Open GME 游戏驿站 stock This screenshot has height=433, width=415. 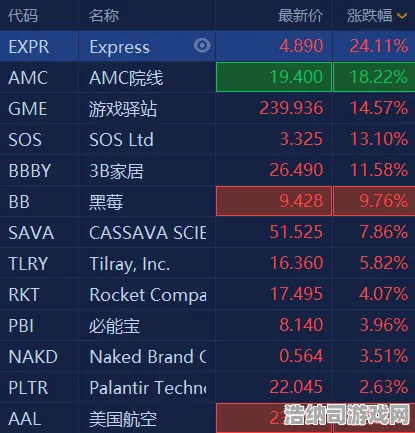point(207,108)
